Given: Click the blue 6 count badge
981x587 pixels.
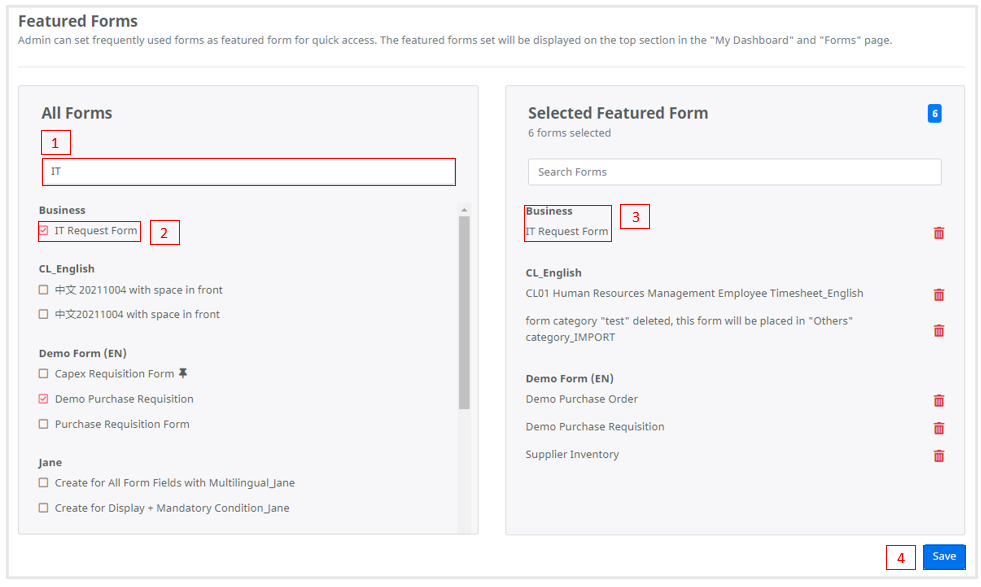Looking at the screenshot, I should (x=934, y=113).
